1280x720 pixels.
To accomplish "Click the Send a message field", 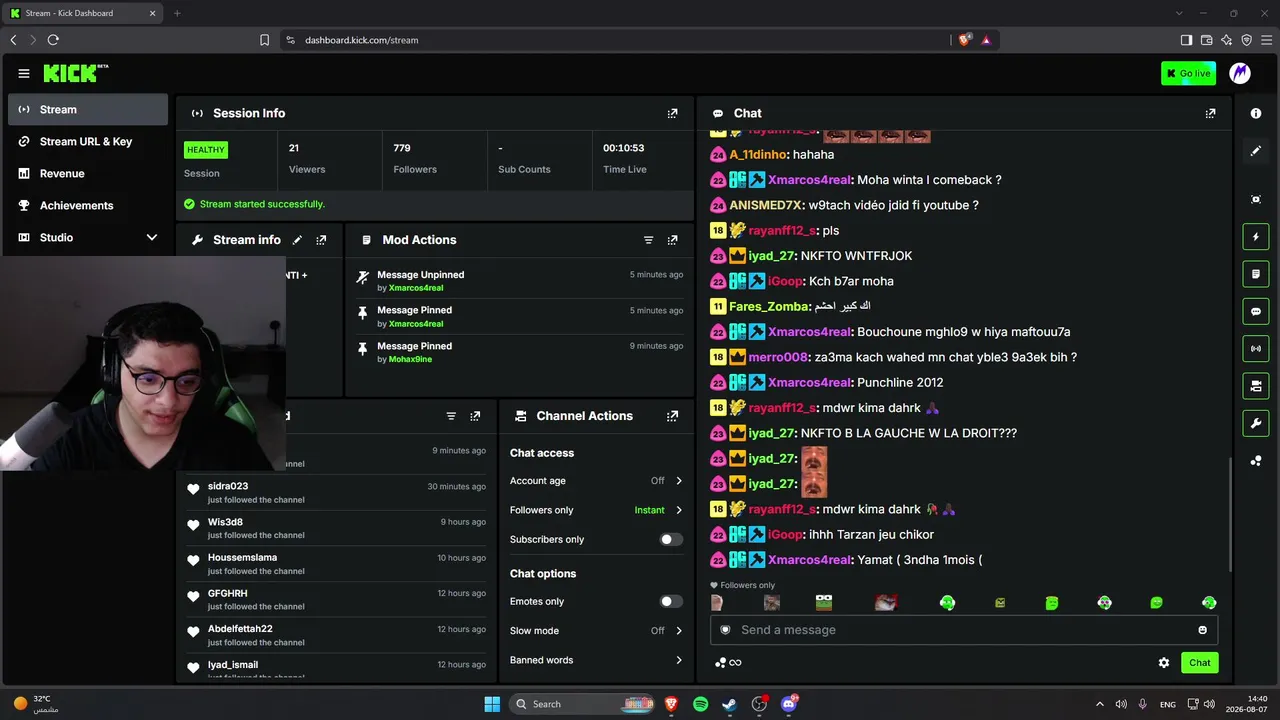I will click(x=964, y=630).
